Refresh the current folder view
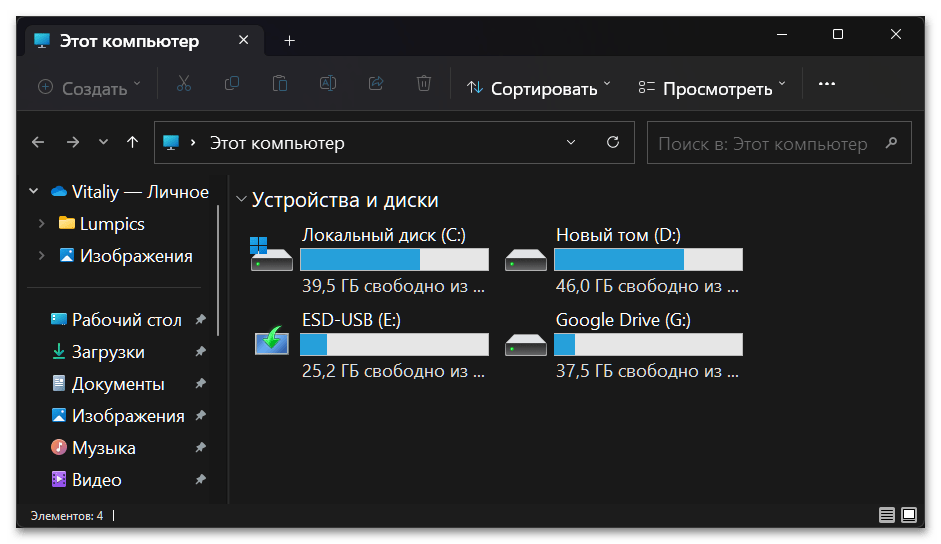The image size is (941, 544). click(613, 143)
